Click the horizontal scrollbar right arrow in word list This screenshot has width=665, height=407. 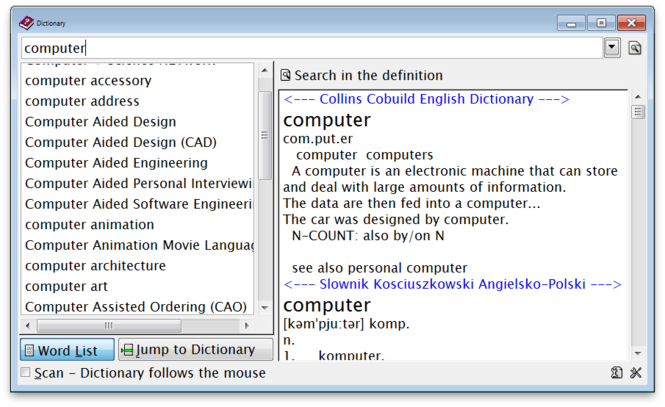coord(247,326)
